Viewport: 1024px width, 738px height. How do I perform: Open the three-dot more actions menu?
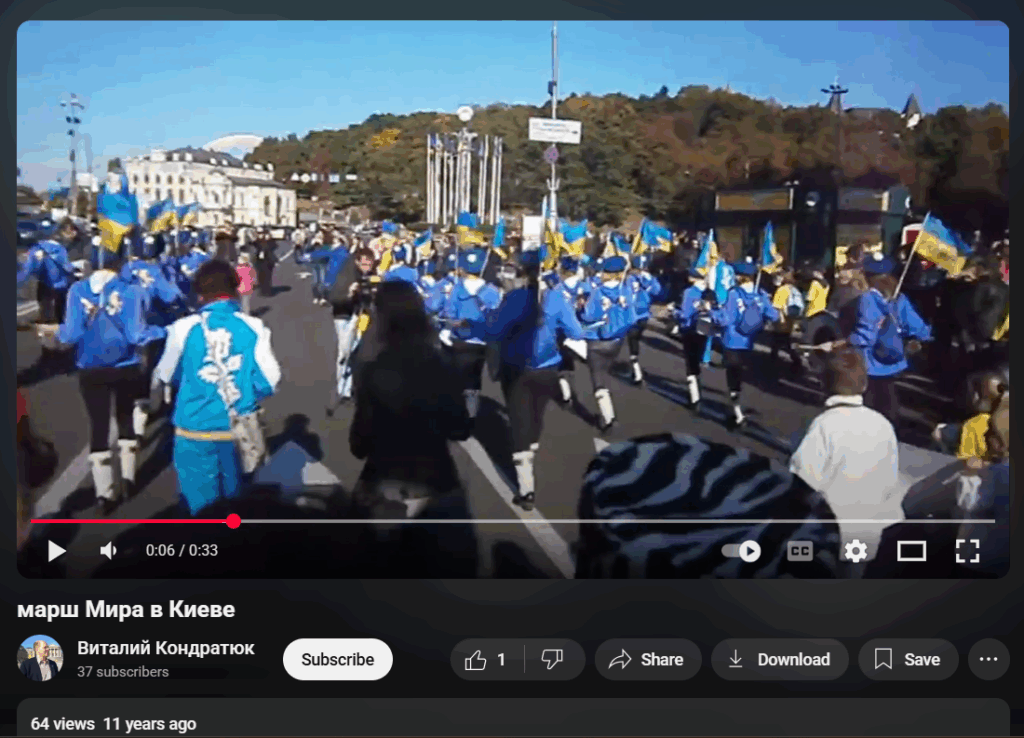click(988, 660)
